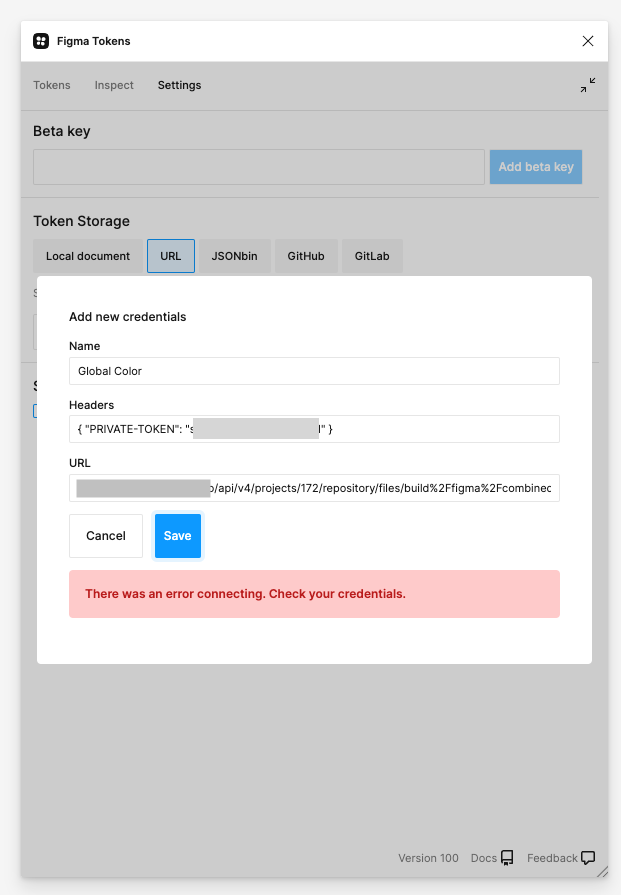The image size is (621, 895).
Task: Send feedback using the speech bubble icon
Action: 588,858
